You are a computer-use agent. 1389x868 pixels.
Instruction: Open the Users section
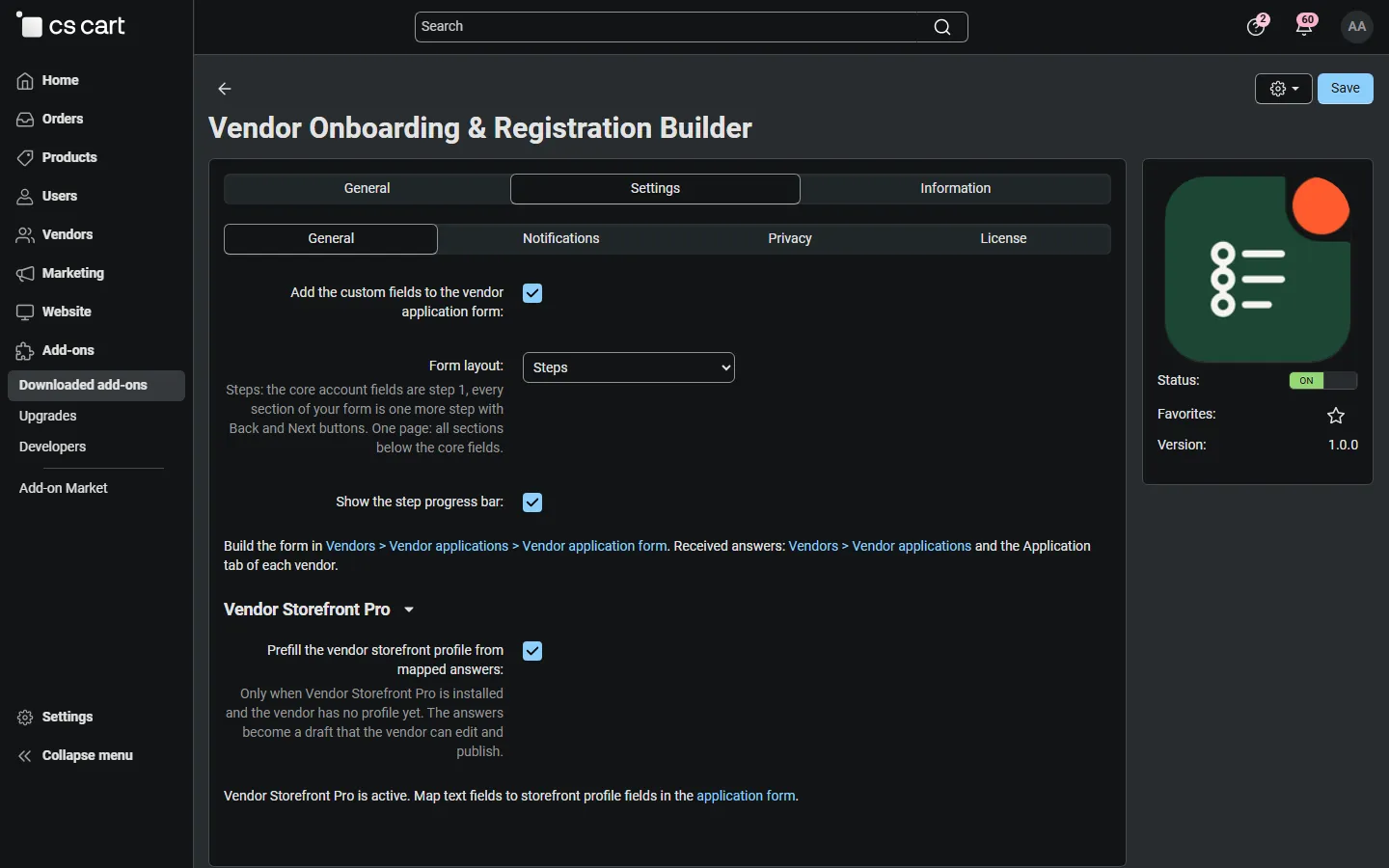tap(47, 197)
